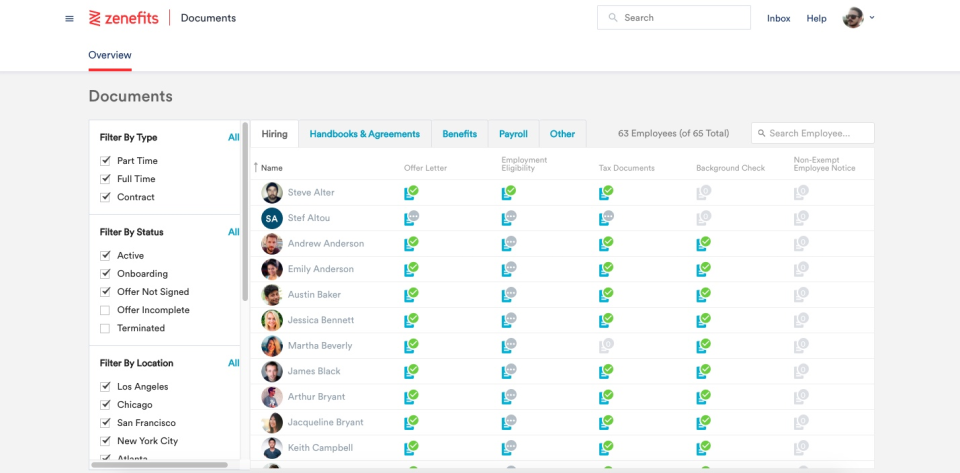Open James Black's Non-Exempt Employee Notice icon
Screen dimensions: 960x473
pos(800,371)
